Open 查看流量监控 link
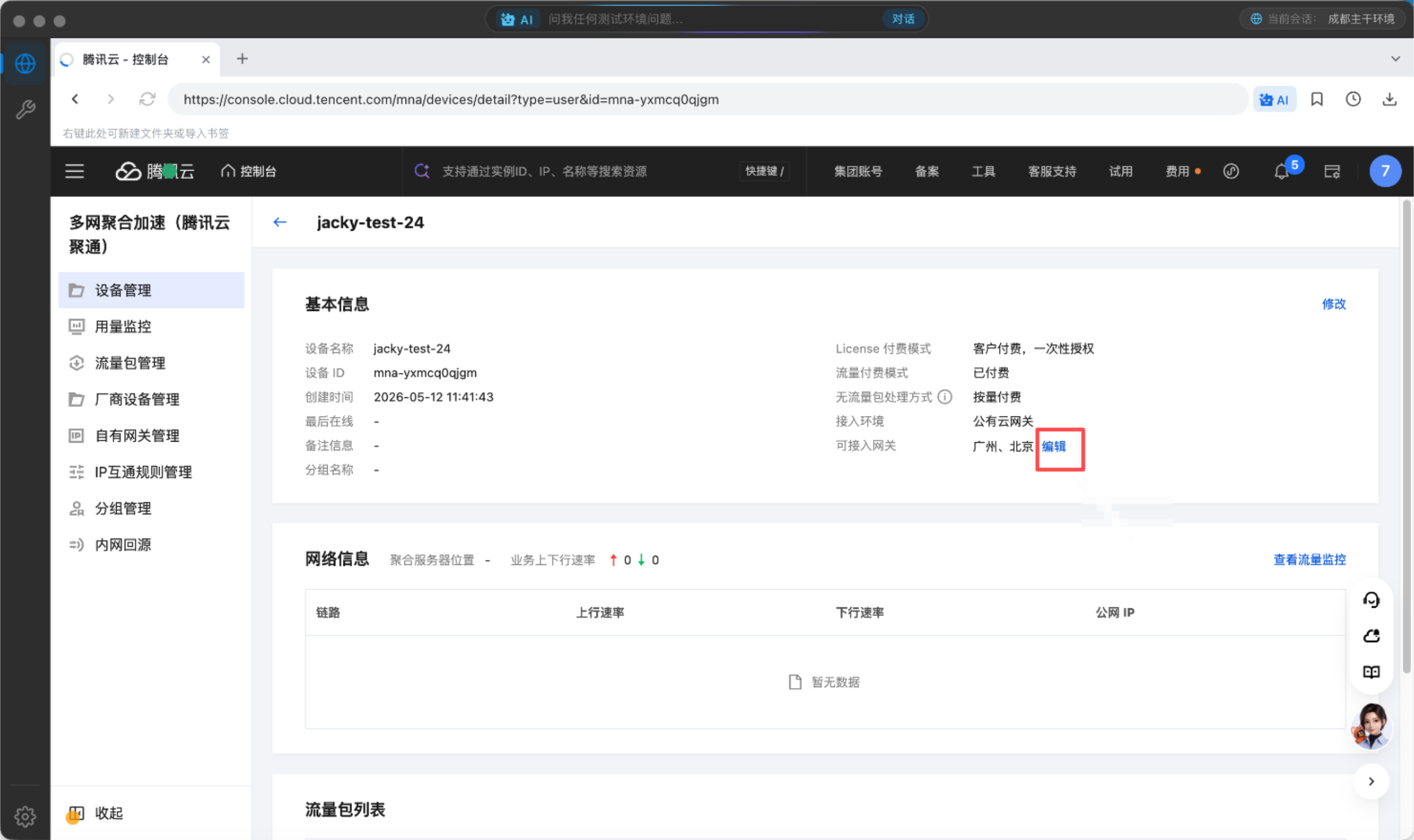The height and width of the screenshot is (840, 1414). pyautogui.click(x=1309, y=559)
